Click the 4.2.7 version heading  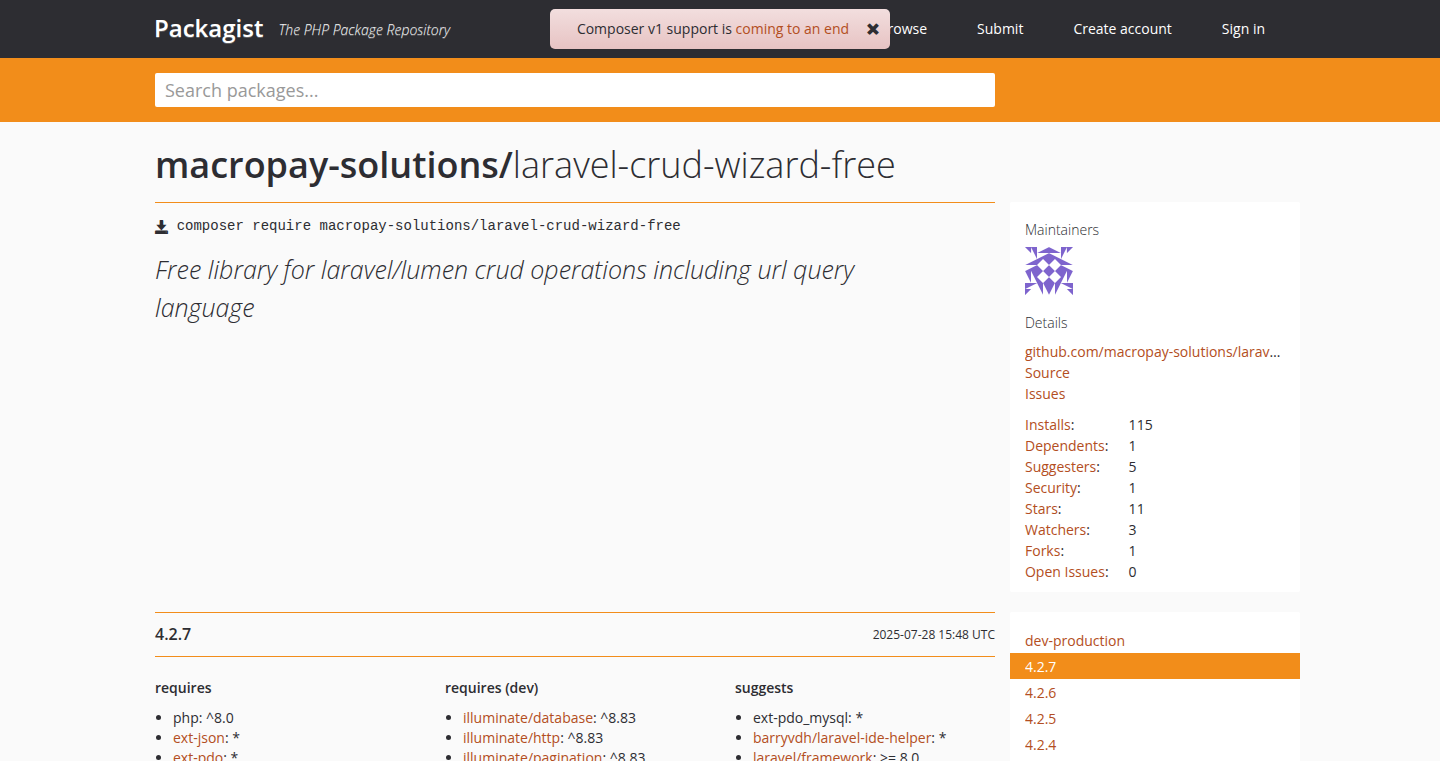(173, 634)
